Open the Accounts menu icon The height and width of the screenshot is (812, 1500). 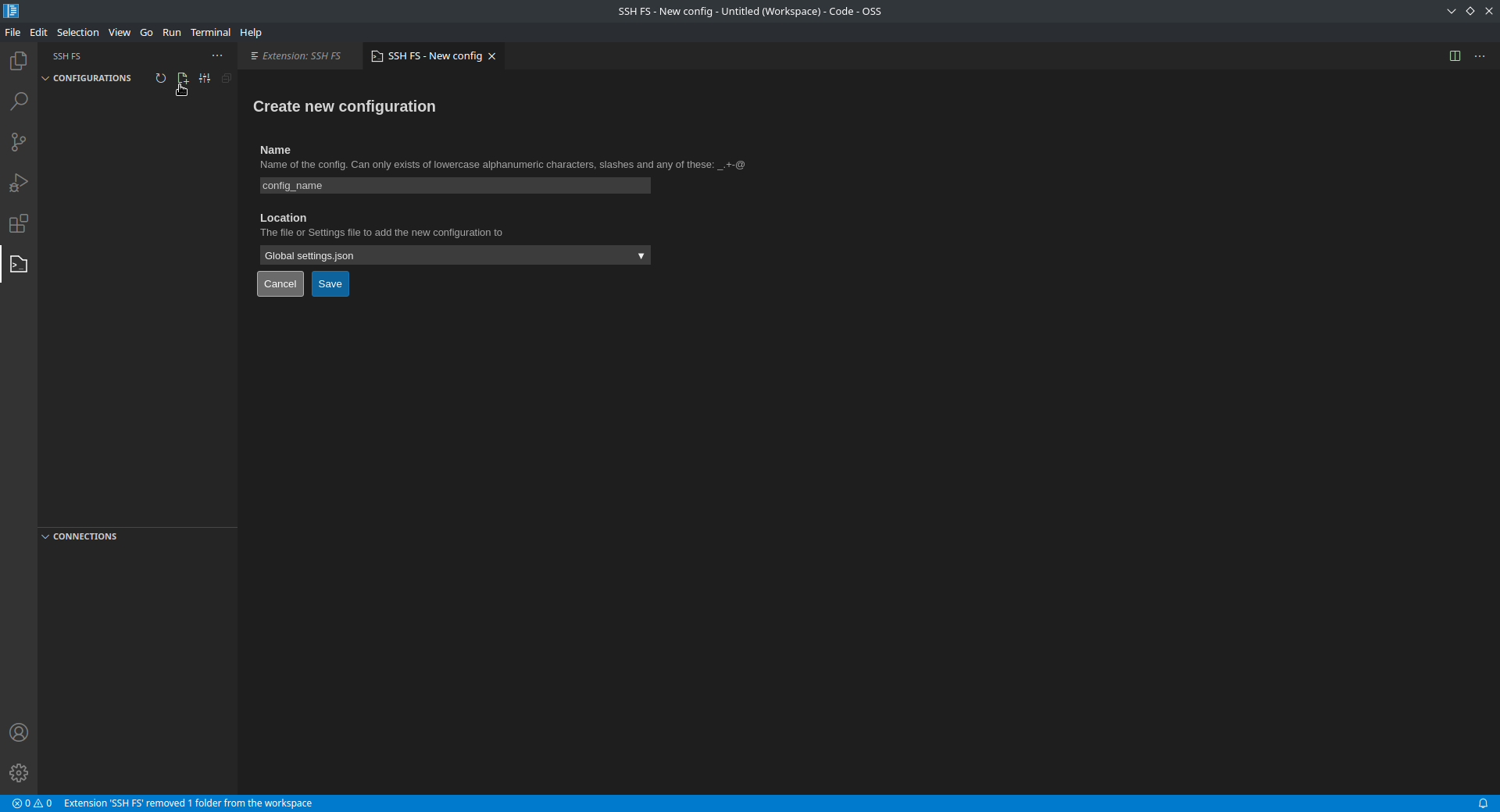point(19,732)
